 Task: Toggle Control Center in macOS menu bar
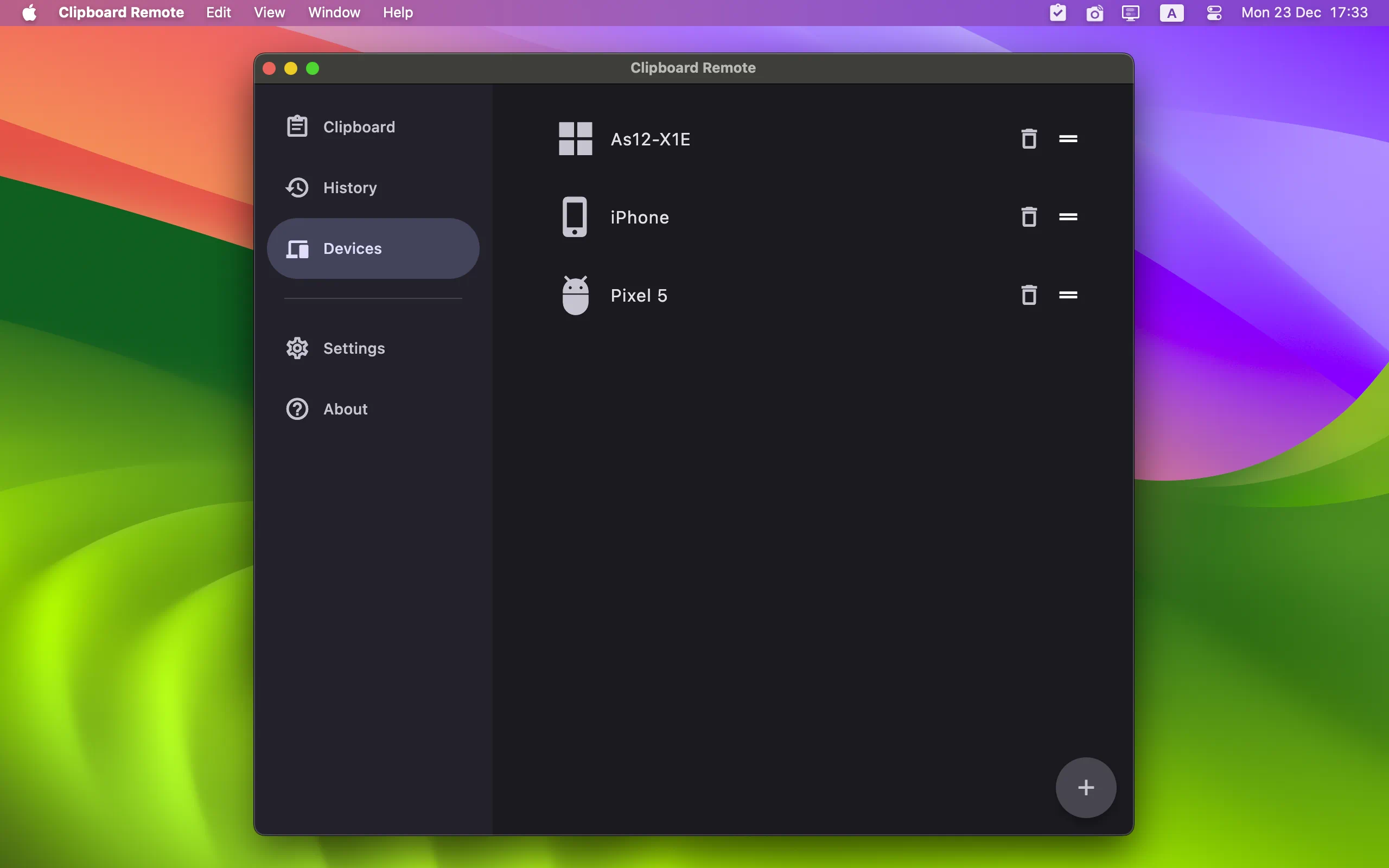click(1213, 12)
